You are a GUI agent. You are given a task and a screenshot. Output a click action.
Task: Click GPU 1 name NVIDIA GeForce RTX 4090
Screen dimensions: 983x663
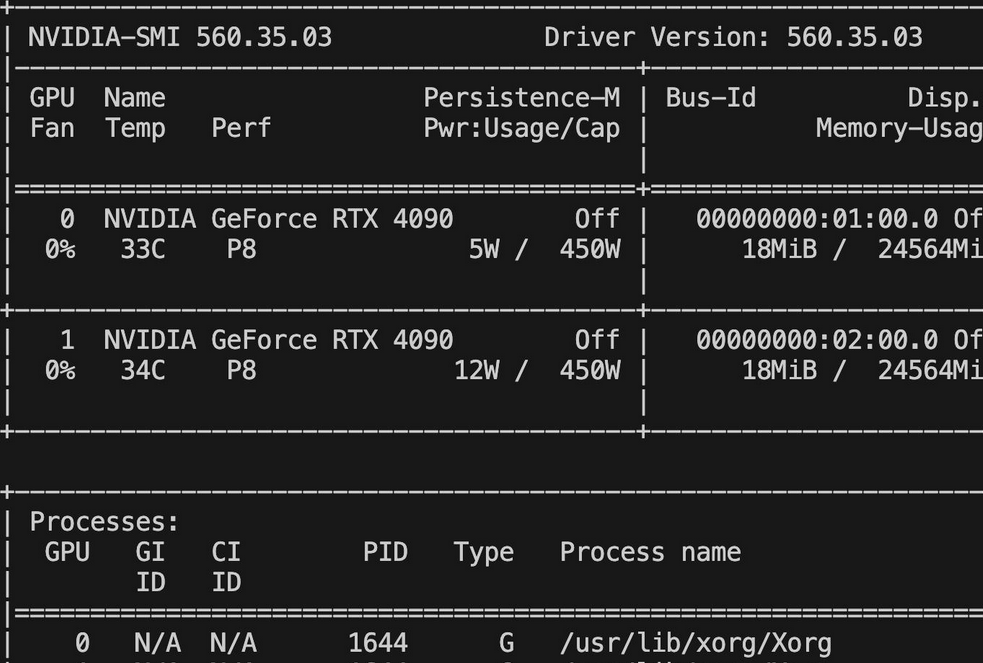tap(278, 340)
